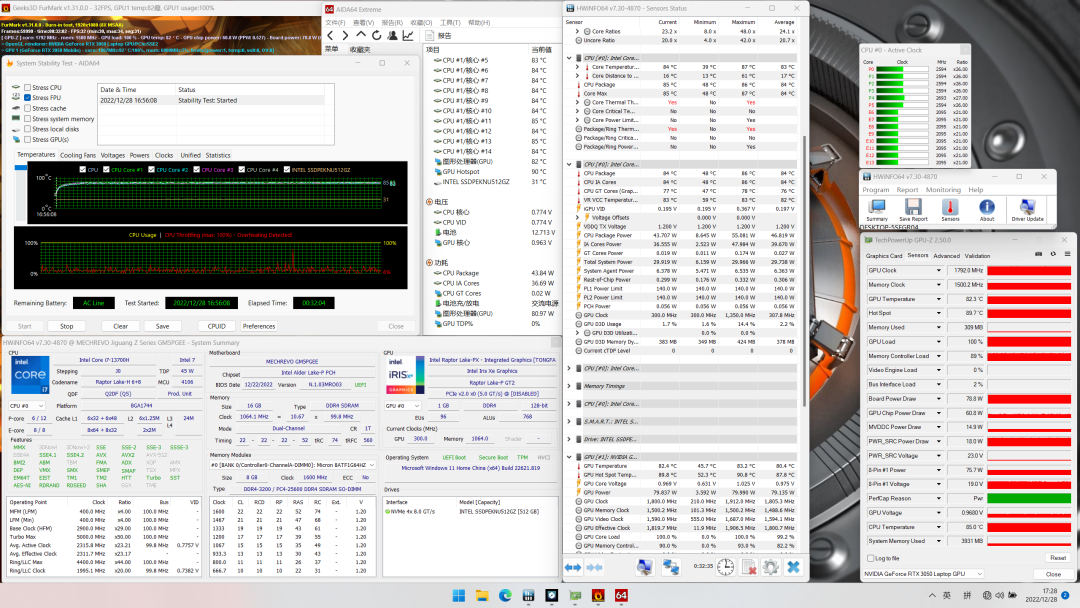The image size is (1080, 608).
Task: Click the settings gear in HWiNFO sensors footer
Action: tap(770, 567)
